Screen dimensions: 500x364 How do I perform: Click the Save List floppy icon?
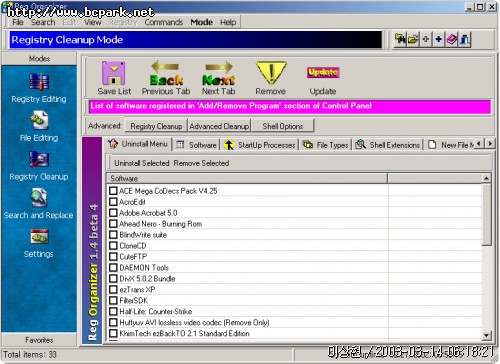coord(114,73)
